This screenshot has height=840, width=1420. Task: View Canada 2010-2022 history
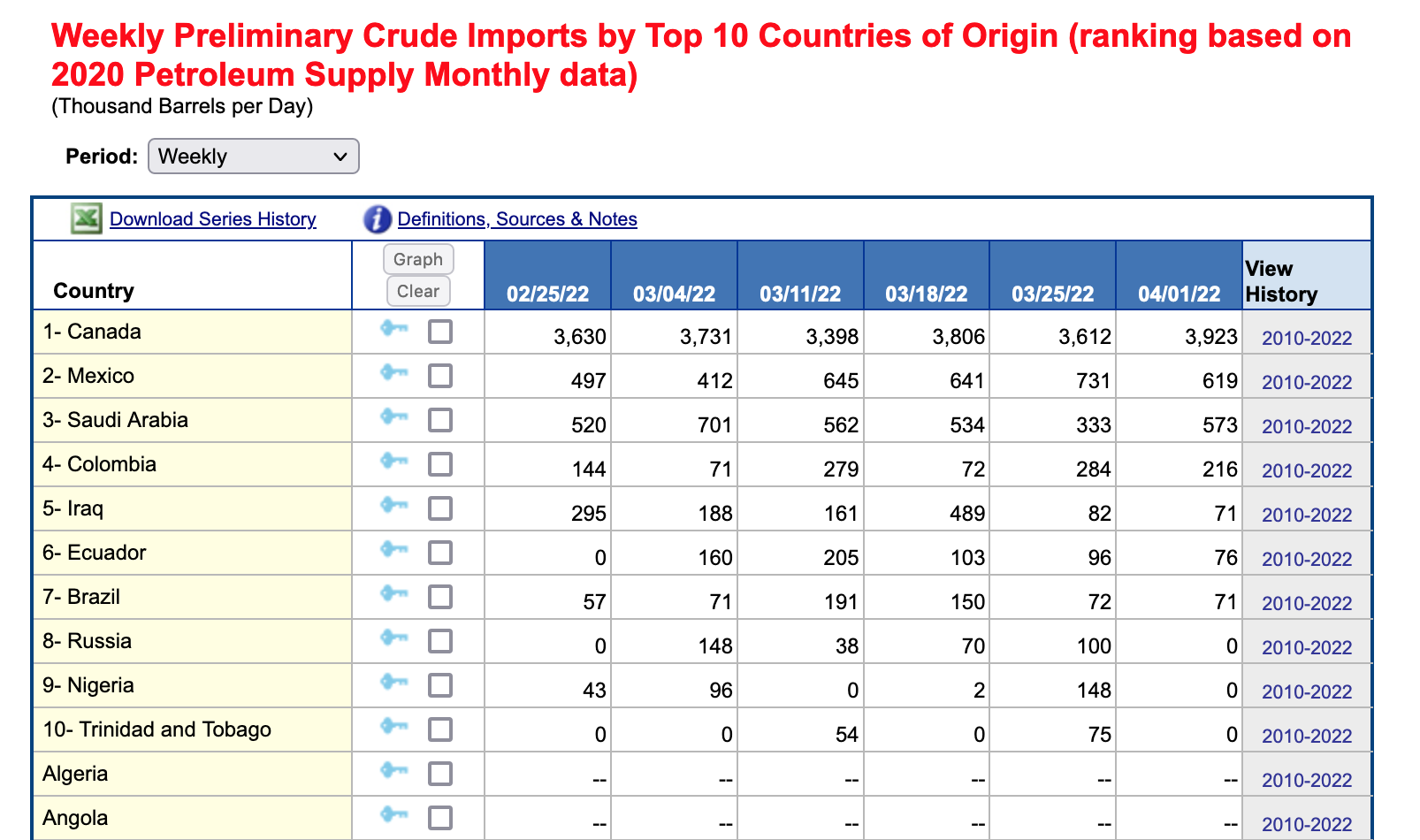click(x=1306, y=338)
